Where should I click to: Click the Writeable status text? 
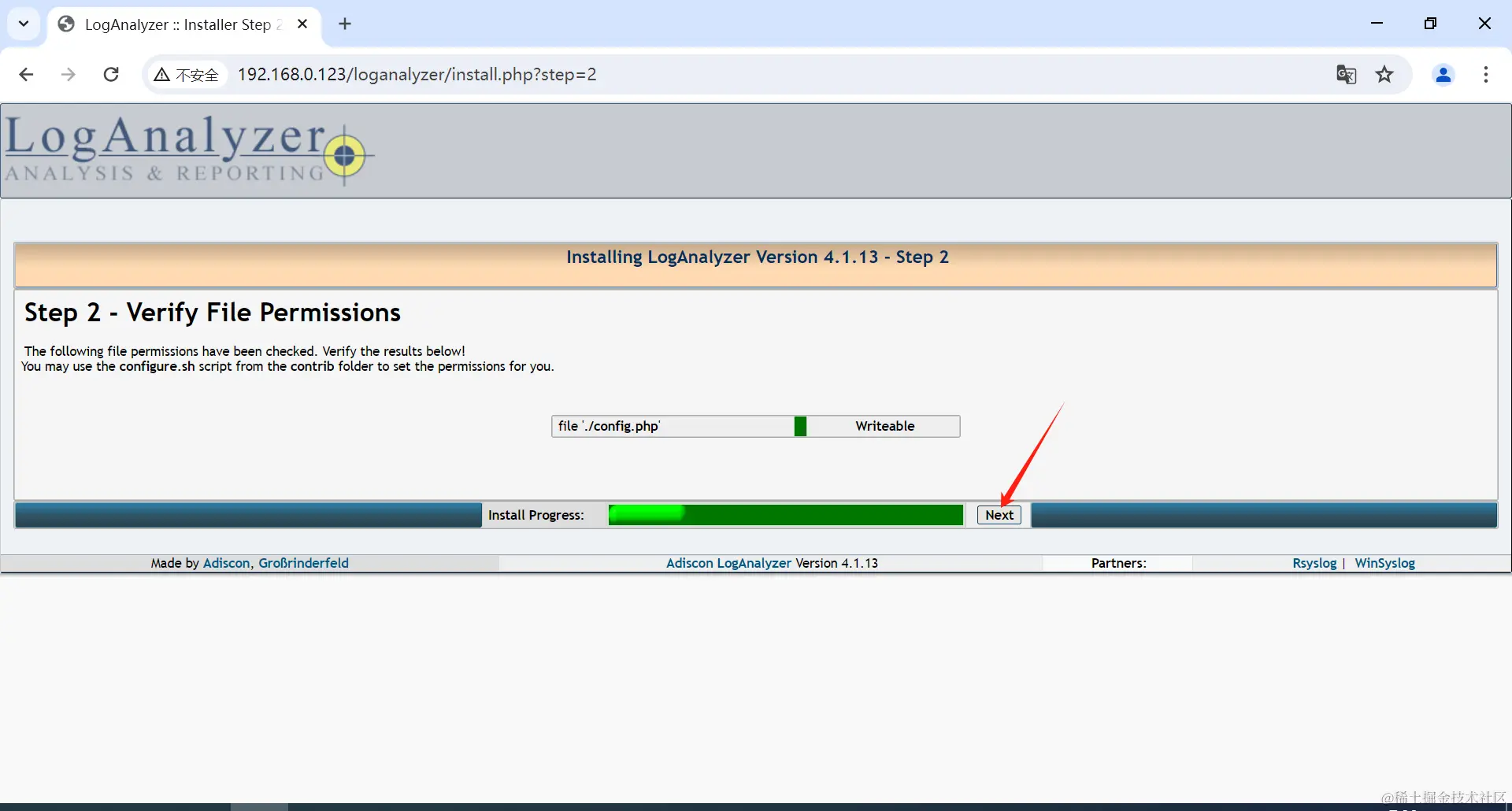[884, 426]
